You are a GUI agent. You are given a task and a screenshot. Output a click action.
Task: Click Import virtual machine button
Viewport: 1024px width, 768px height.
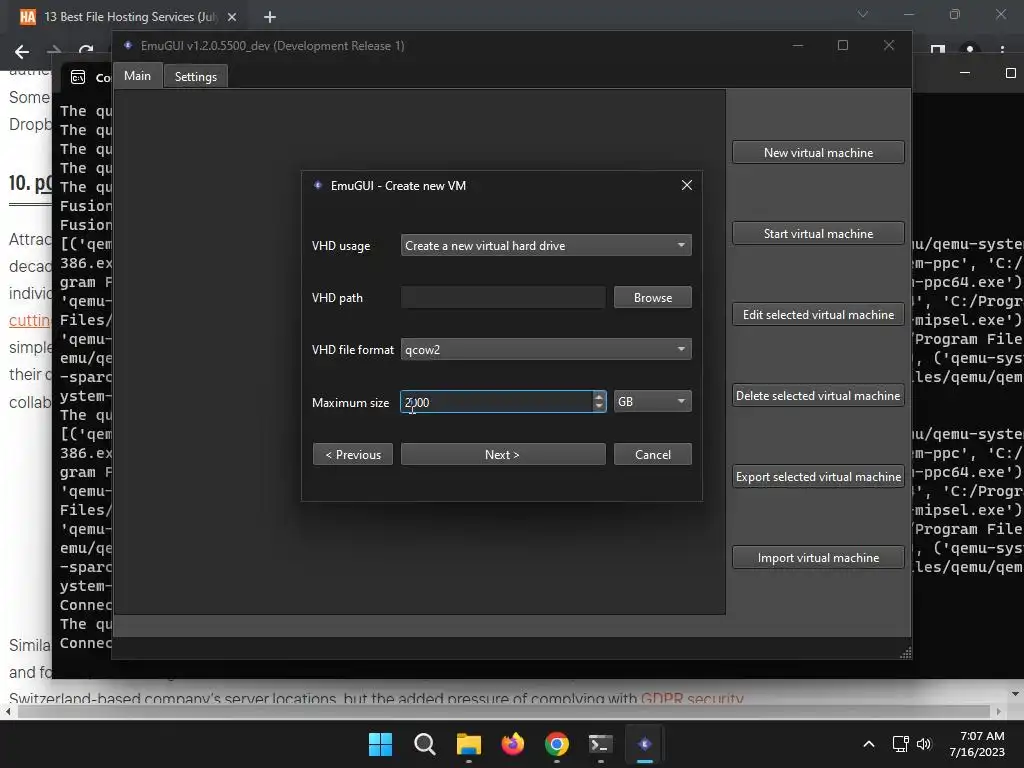(818, 557)
